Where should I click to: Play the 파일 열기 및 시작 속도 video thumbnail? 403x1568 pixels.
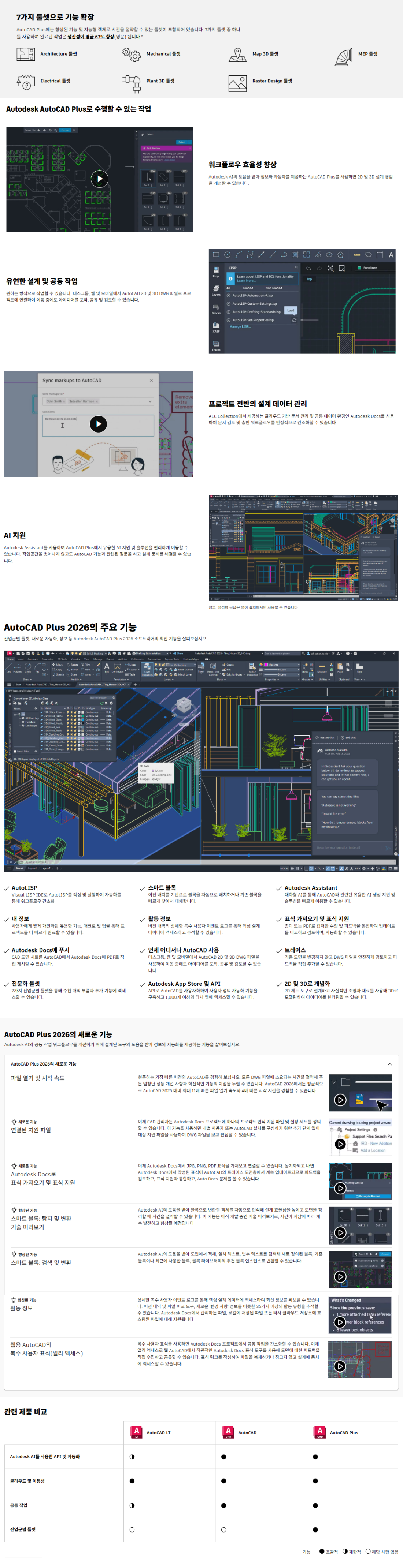point(340,1099)
